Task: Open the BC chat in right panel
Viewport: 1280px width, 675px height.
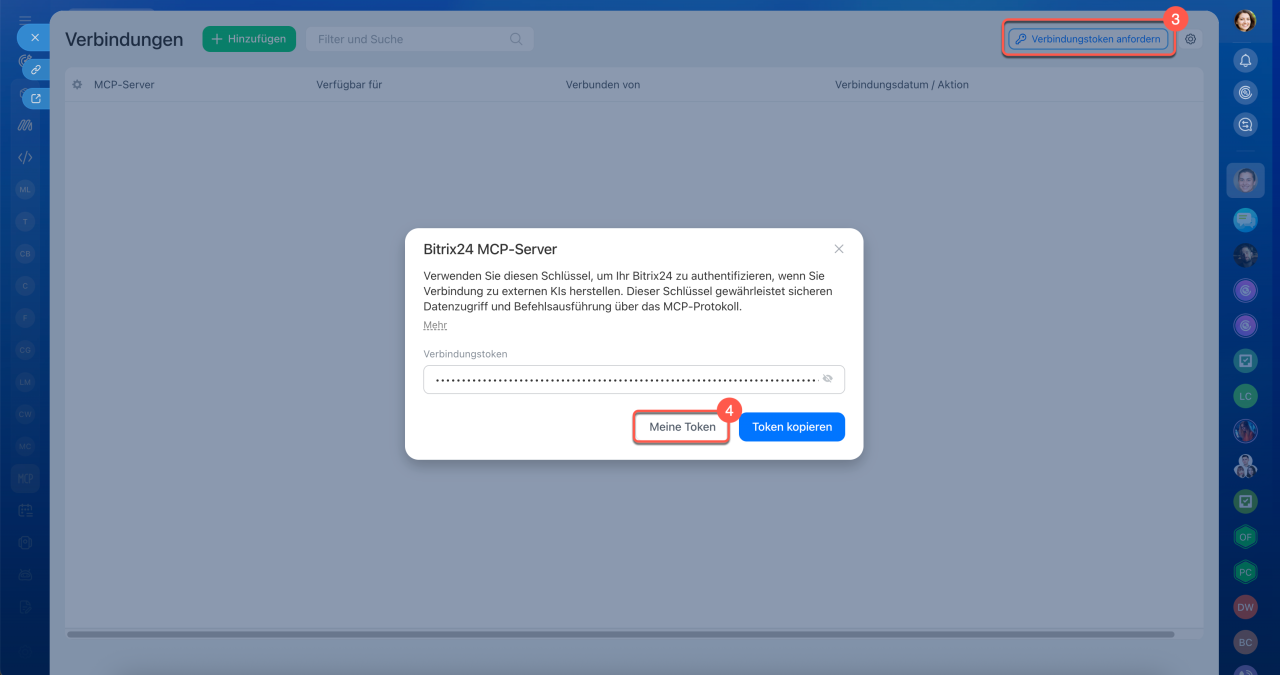Action: coord(1245,642)
